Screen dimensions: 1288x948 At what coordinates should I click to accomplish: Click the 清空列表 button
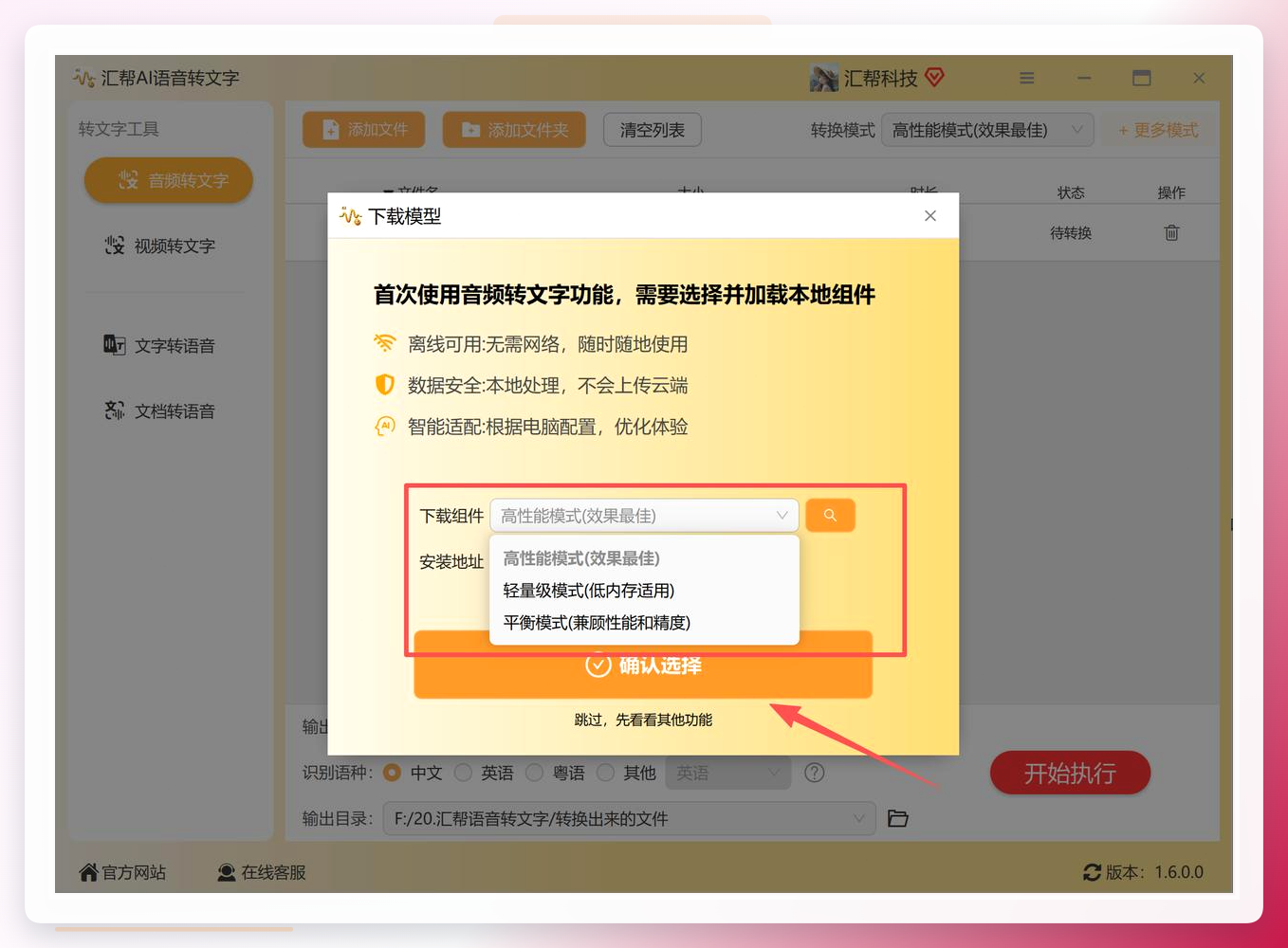click(653, 130)
